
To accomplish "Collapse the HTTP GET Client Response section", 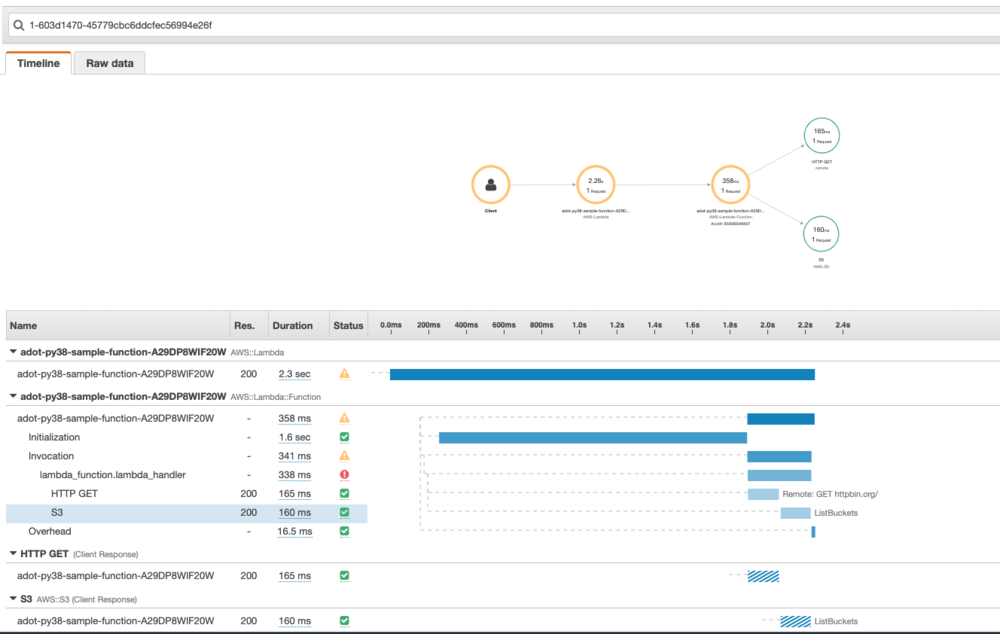I will 11,553.
